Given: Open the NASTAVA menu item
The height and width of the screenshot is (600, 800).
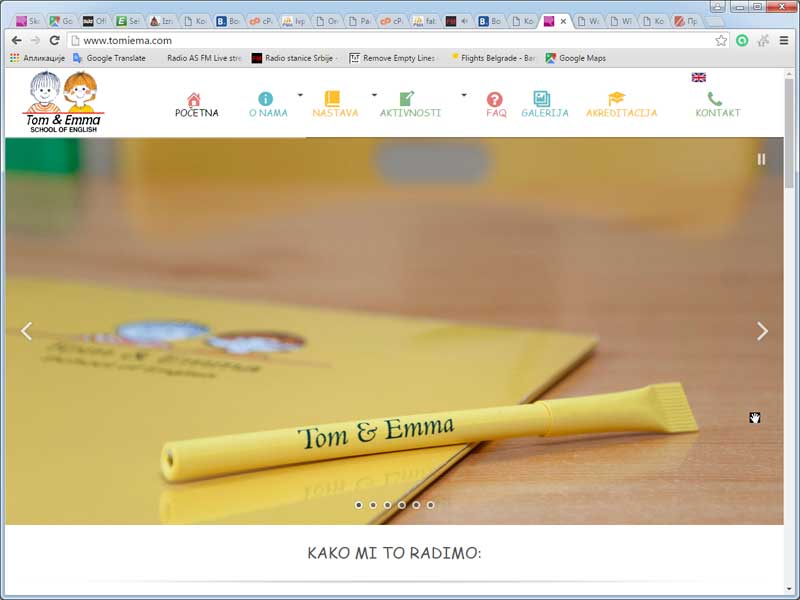Looking at the screenshot, I should click(x=335, y=113).
